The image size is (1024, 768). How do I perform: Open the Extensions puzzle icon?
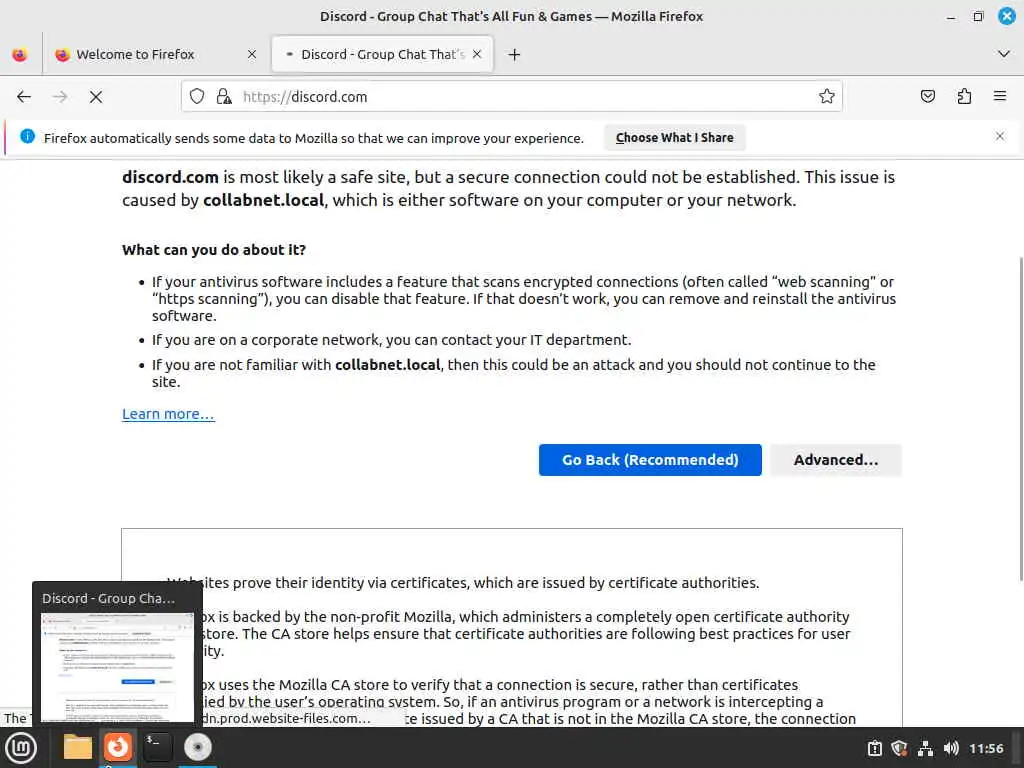[964, 97]
